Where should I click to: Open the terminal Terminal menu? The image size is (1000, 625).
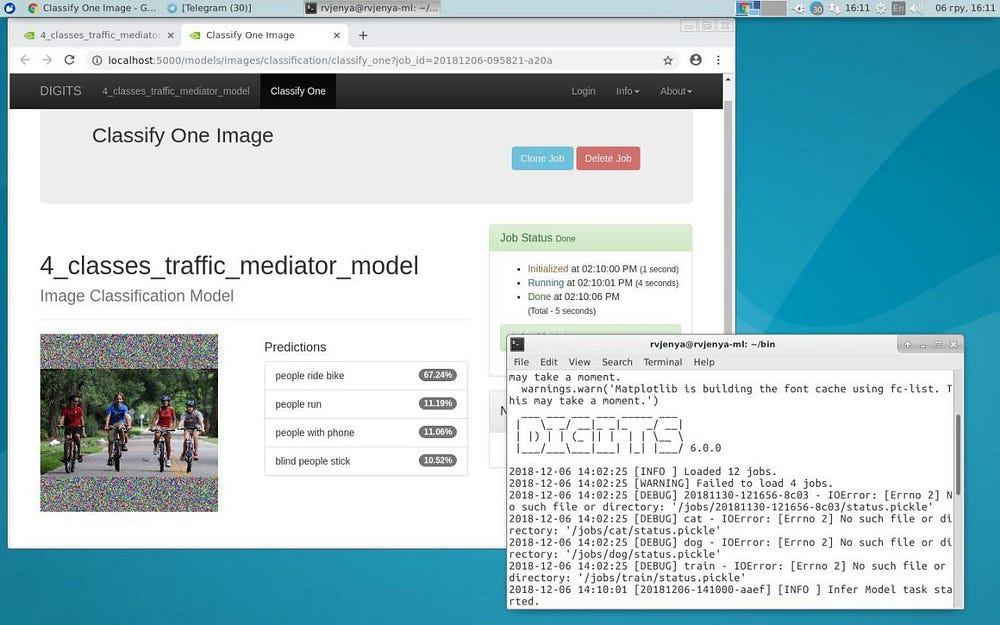[663, 362]
